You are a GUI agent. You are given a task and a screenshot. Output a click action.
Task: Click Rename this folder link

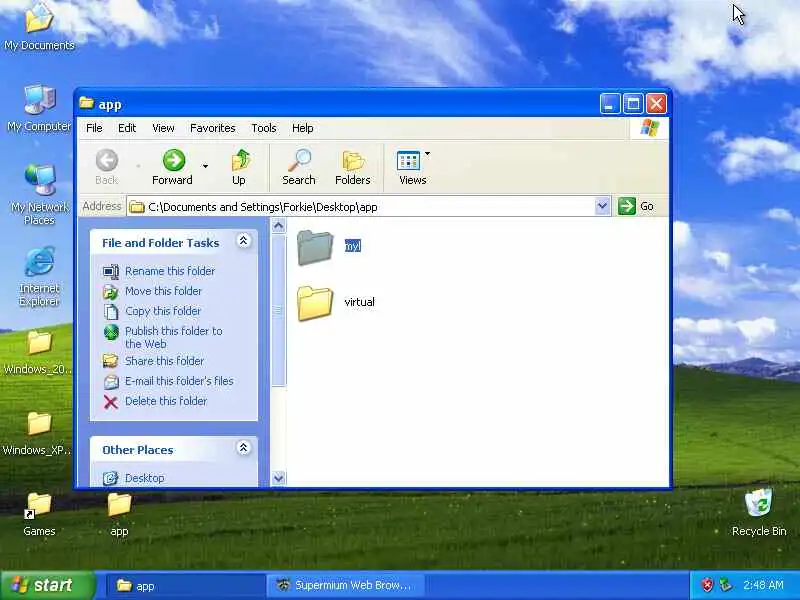point(170,271)
